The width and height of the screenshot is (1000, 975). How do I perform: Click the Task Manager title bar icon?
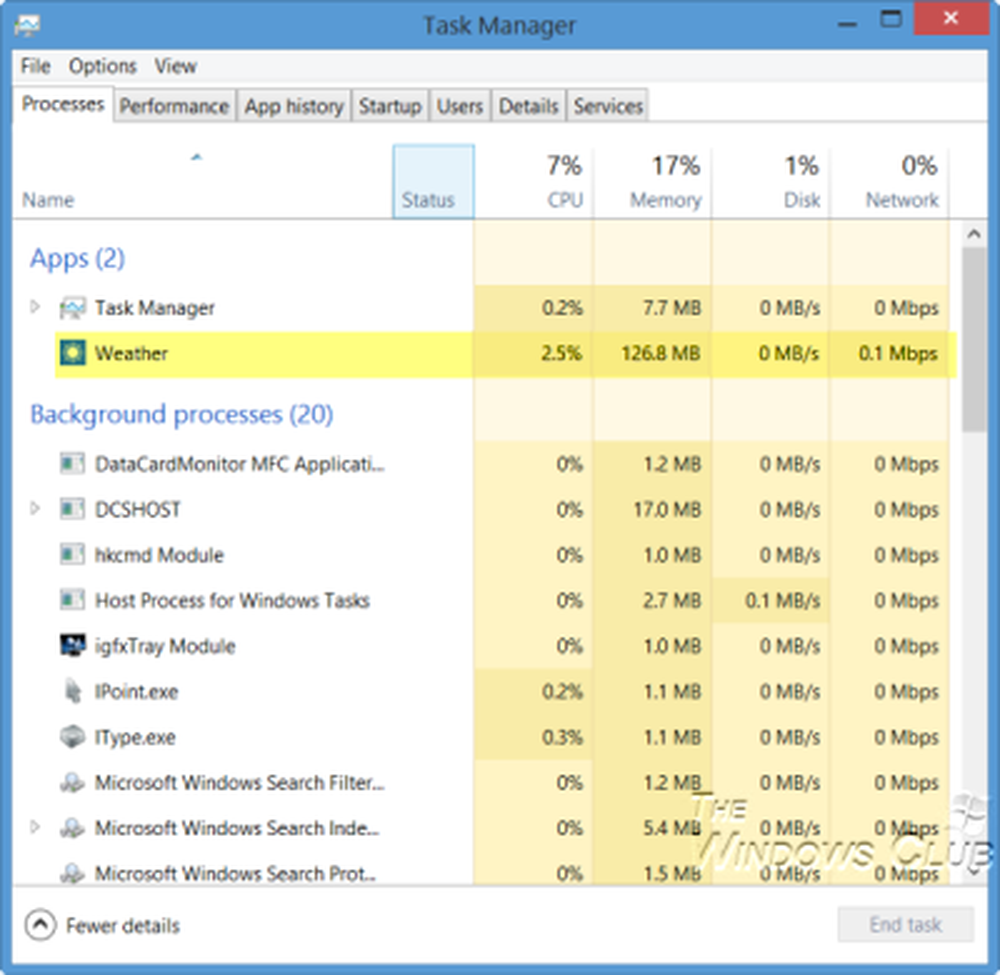click(x=27, y=25)
